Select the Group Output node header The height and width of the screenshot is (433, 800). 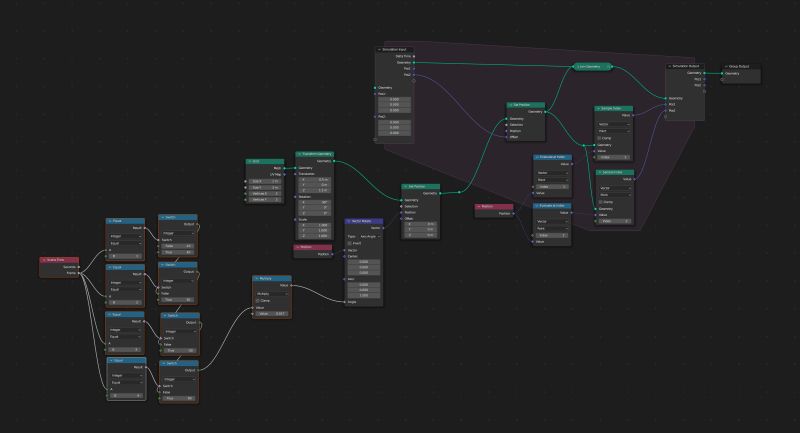pyautogui.click(x=741, y=66)
